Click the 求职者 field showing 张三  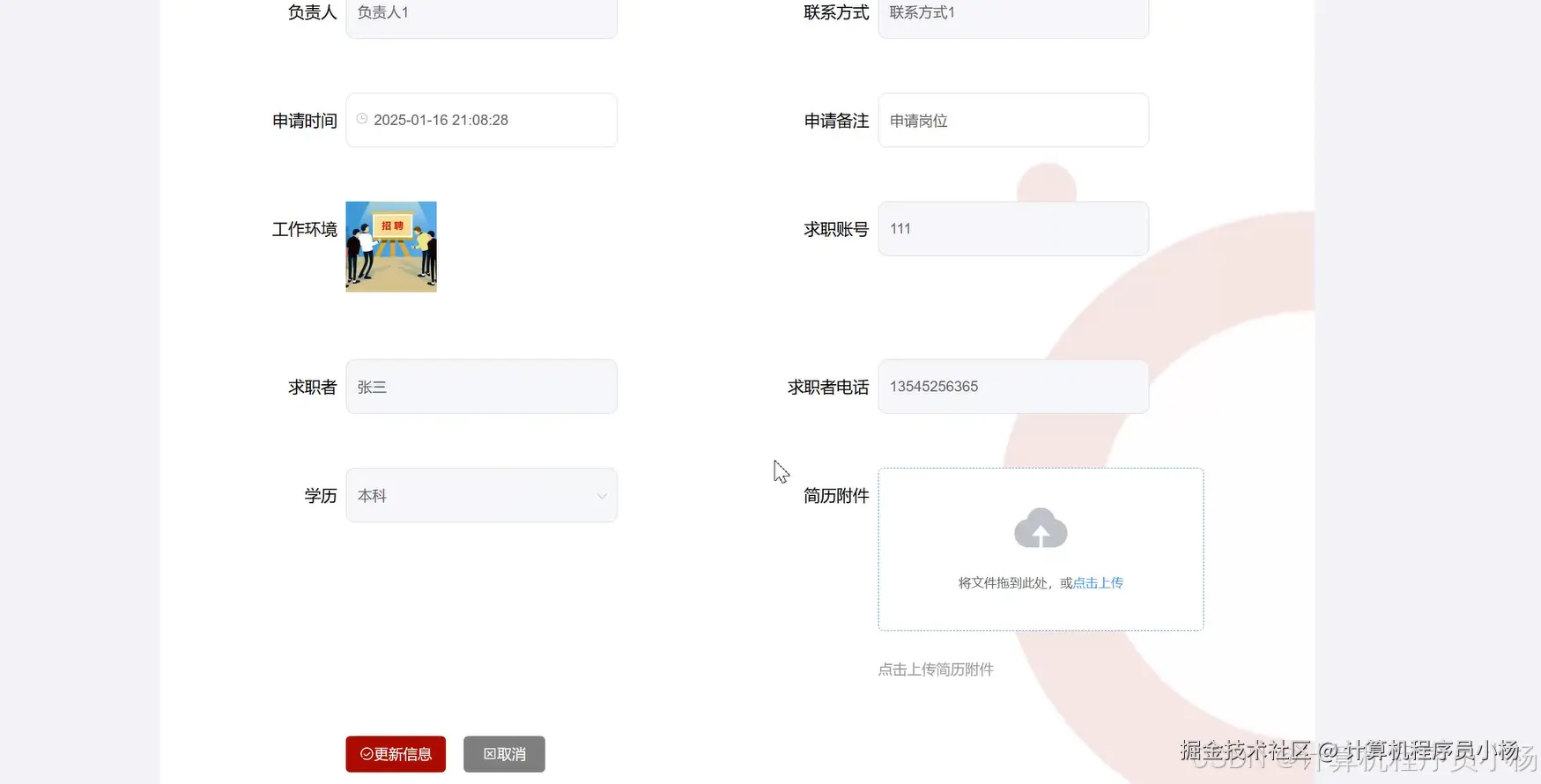click(x=481, y=387)
